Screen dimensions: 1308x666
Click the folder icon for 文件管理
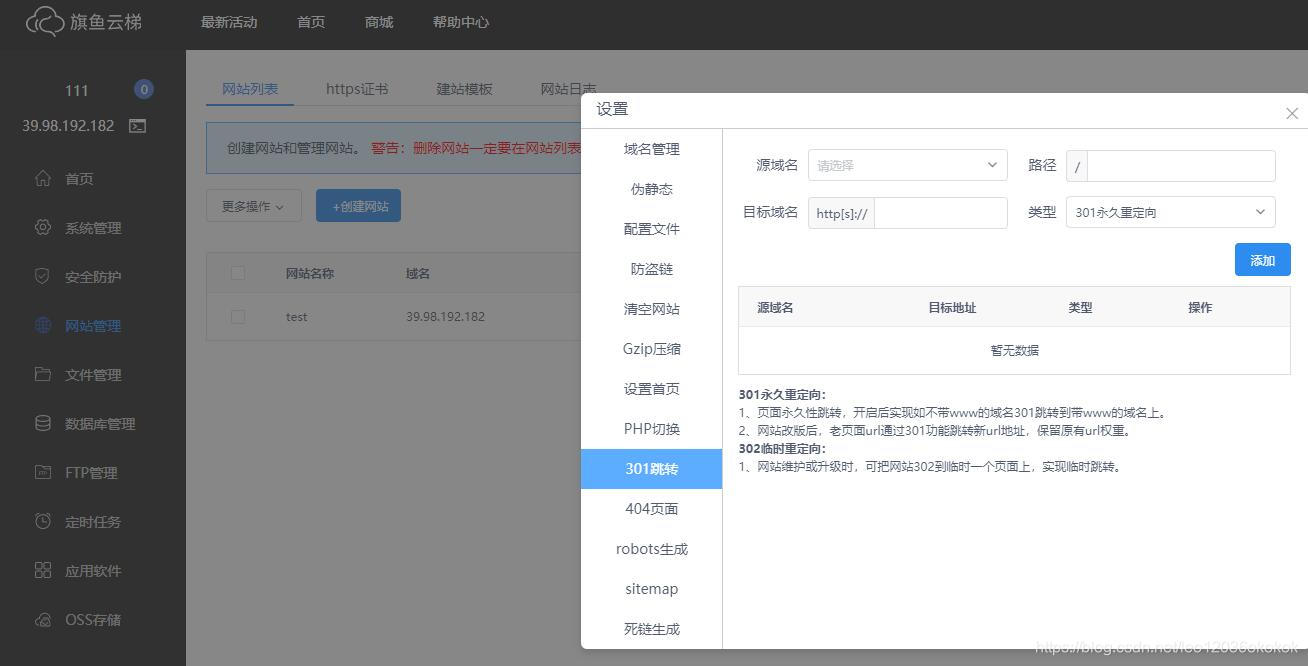tap(42, 374)
